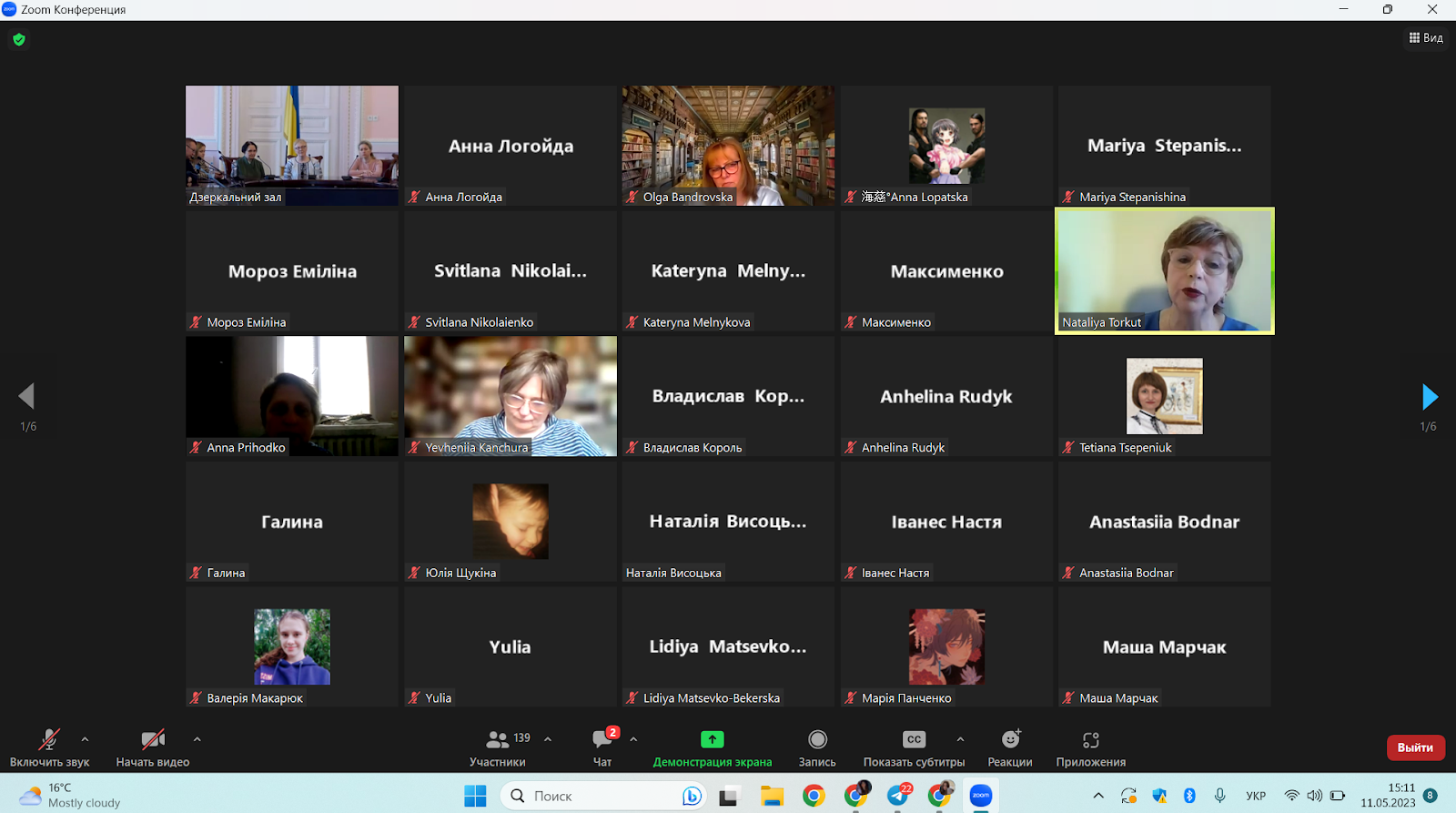The image size is (1456, 813).
Task: Expand audio options arrow beside microphone
Action: tap(86, 739)
